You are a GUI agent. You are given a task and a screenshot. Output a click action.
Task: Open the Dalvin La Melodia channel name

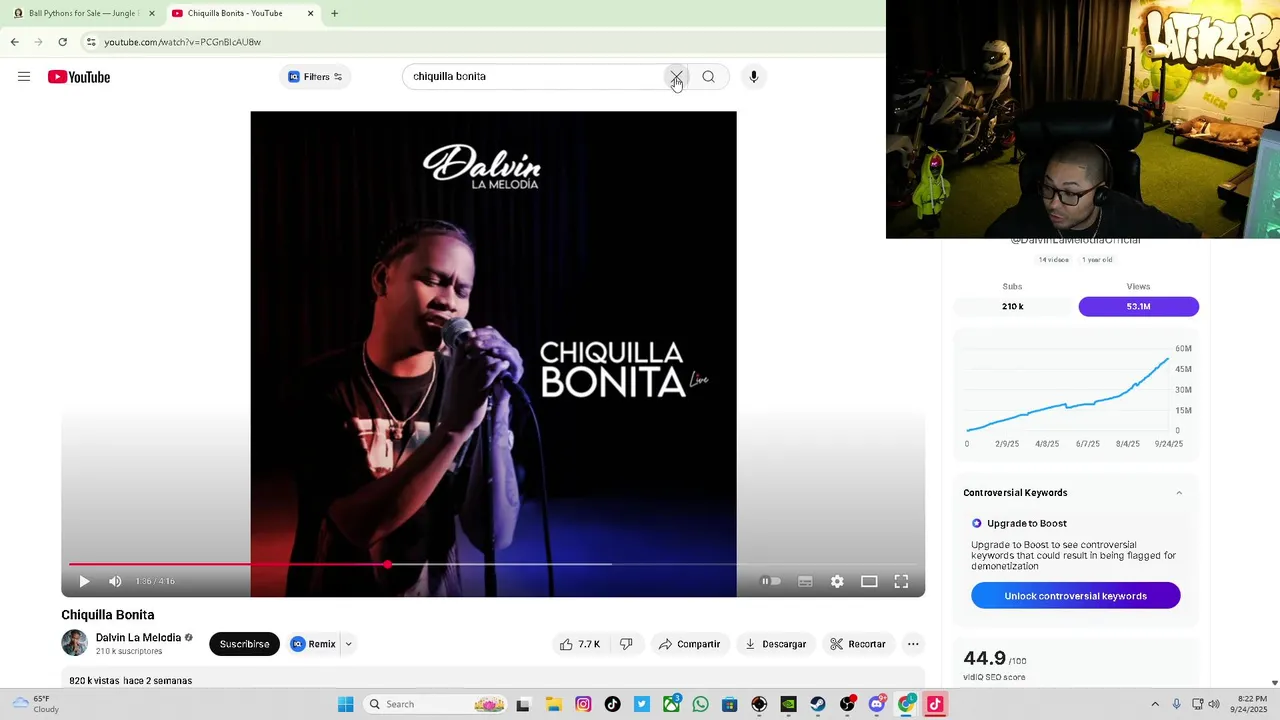138,638
